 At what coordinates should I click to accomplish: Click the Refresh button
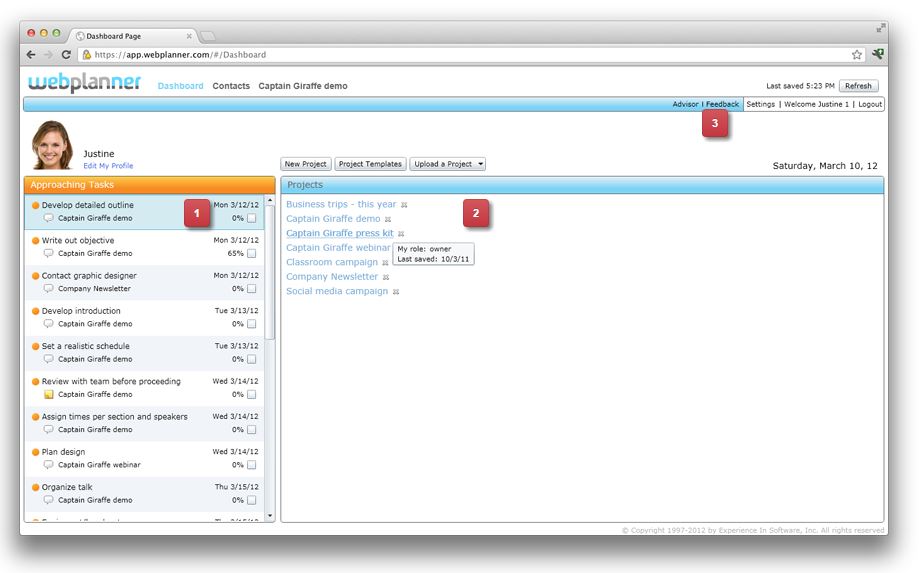point(858,86)
